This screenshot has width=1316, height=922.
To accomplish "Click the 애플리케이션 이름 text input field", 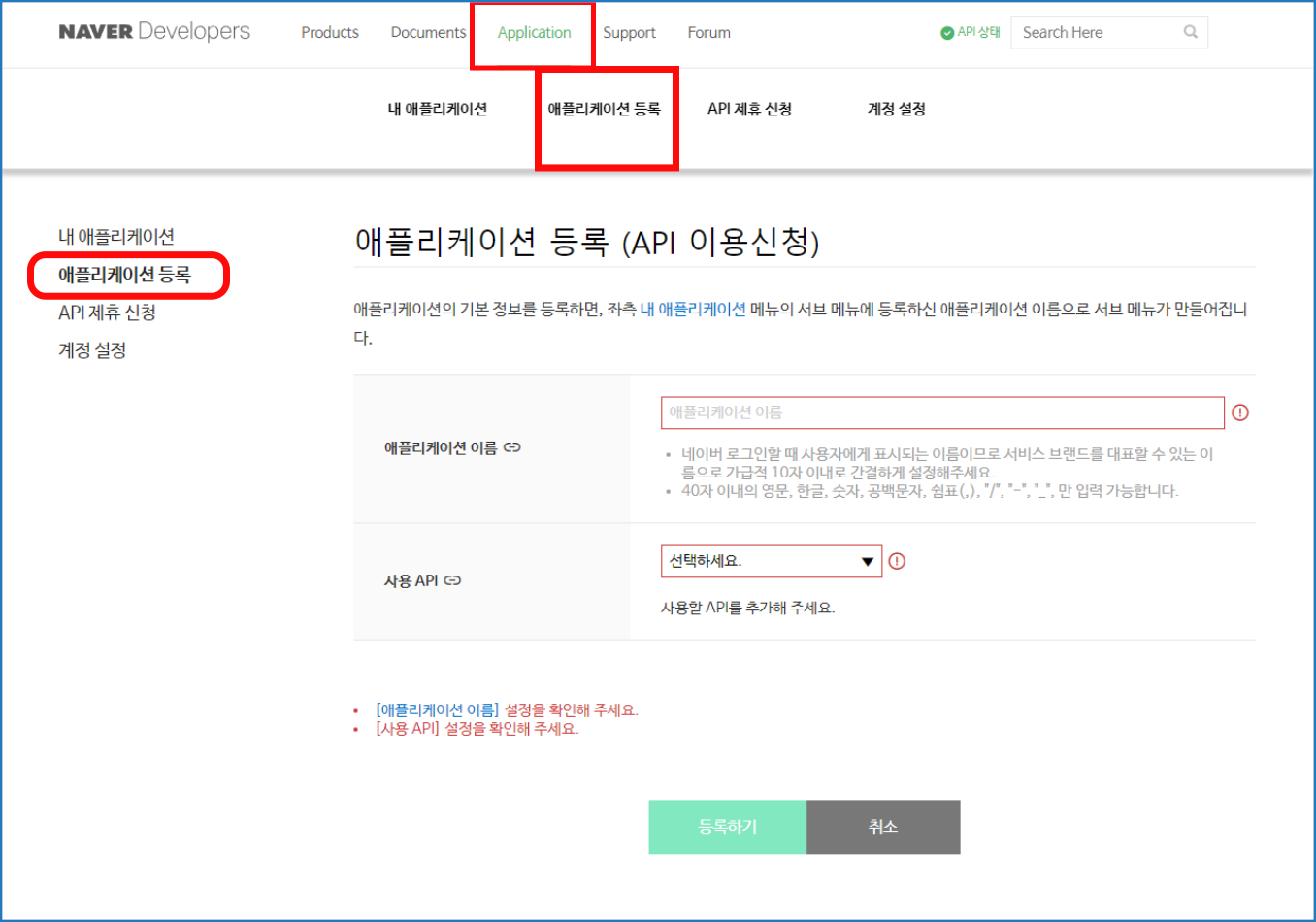I will [x=941, y=412].
